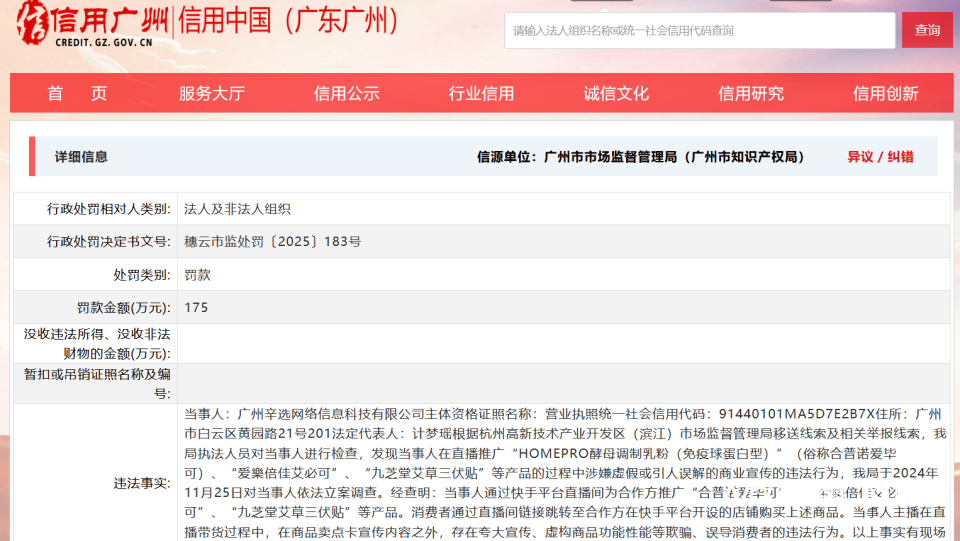
Task: Click the 违法事实 label
Action: (141, 483)
